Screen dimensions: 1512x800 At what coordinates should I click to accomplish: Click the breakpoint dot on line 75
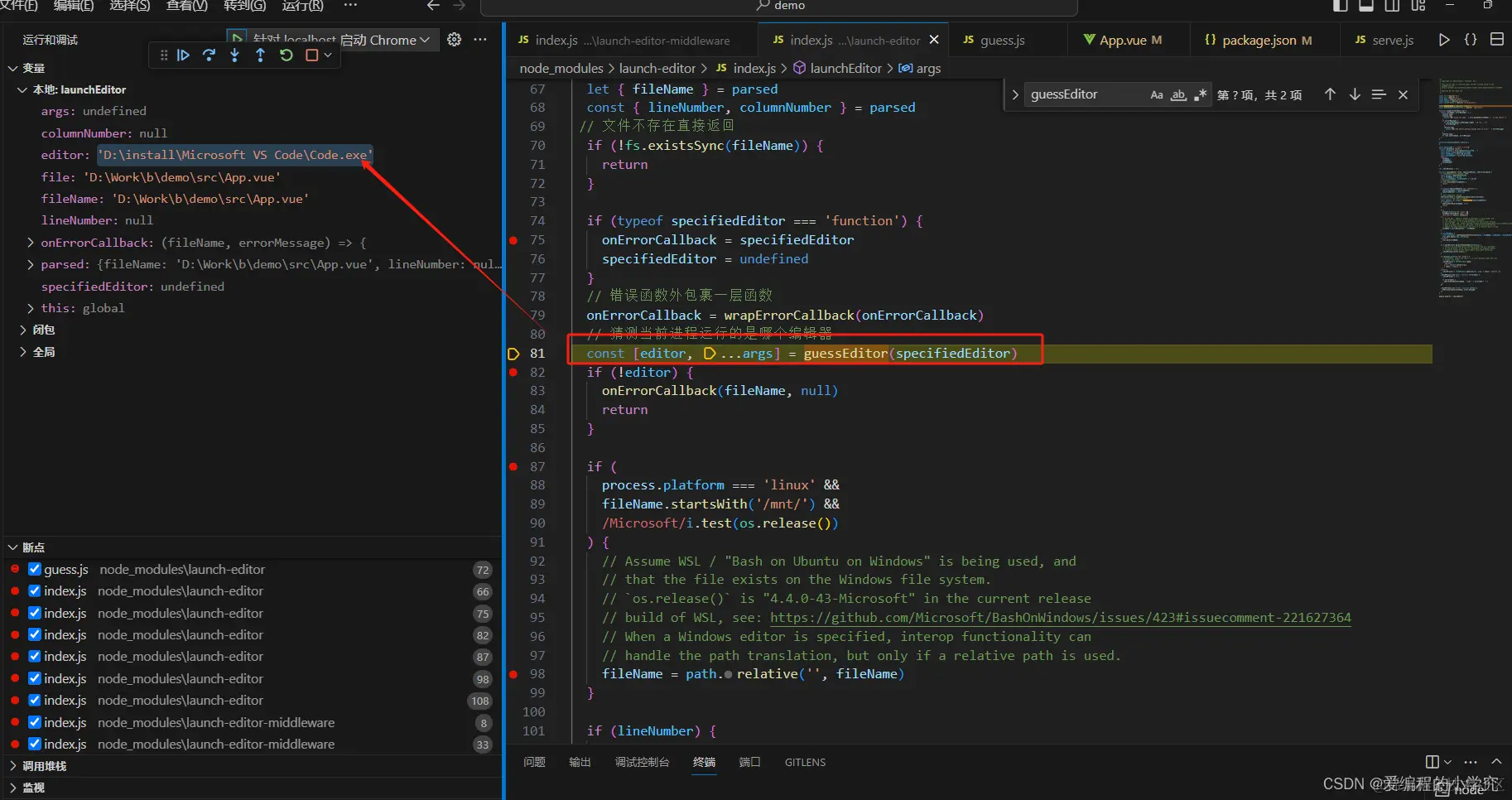tap(513, 240)
